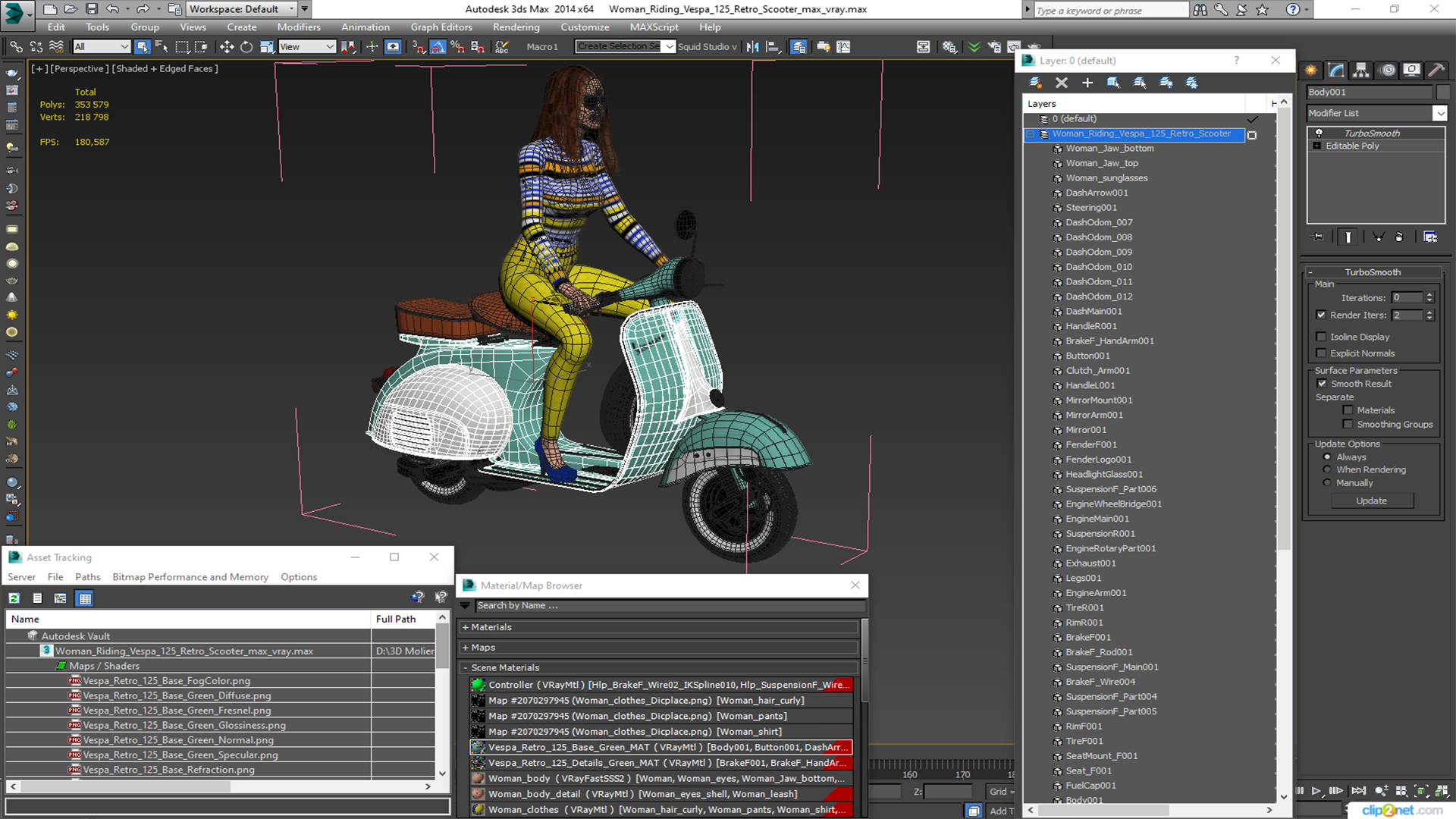The image size is (1456, 819).
Task: Open the Modifier List dropdown
Action: (x=1439, y=113)
